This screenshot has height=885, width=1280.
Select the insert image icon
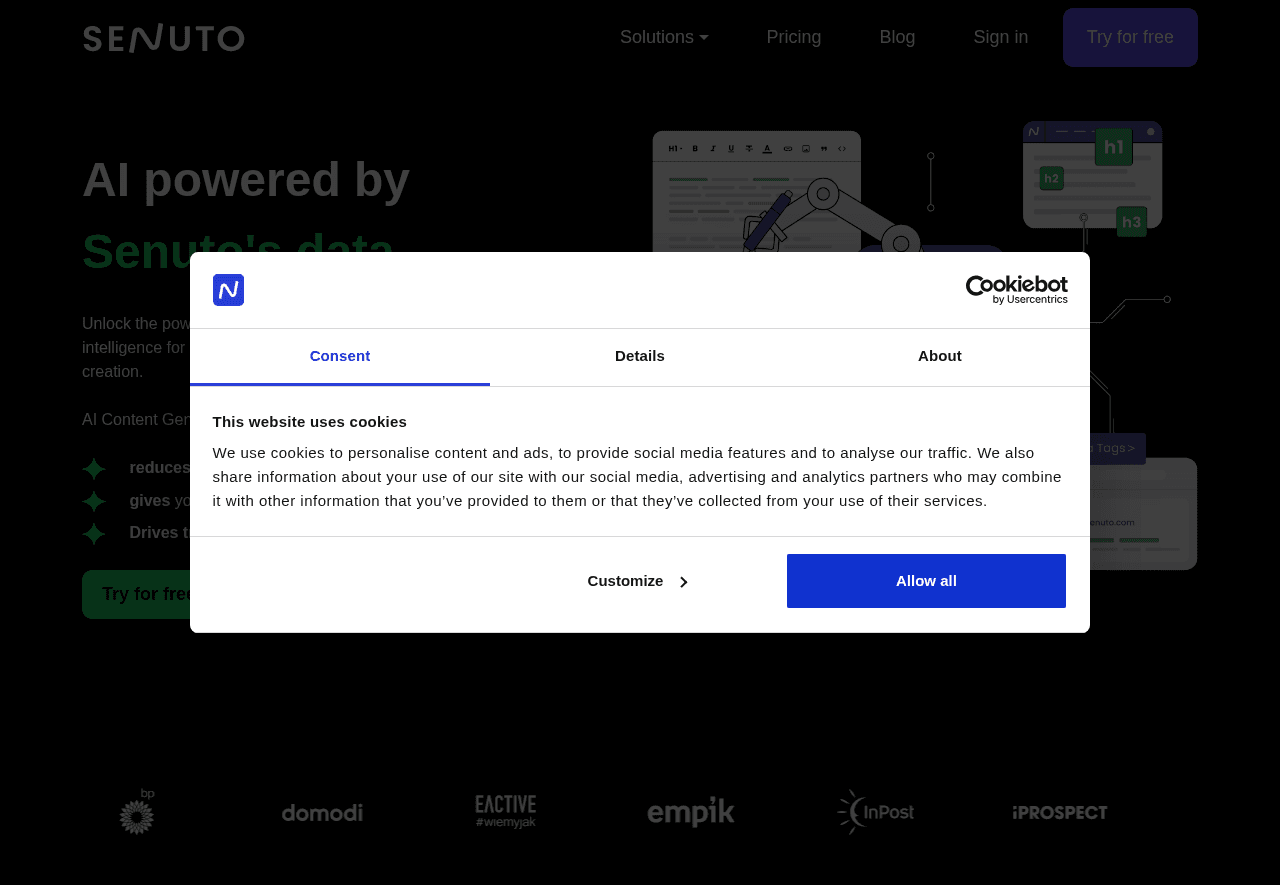[x=806, y=148]
